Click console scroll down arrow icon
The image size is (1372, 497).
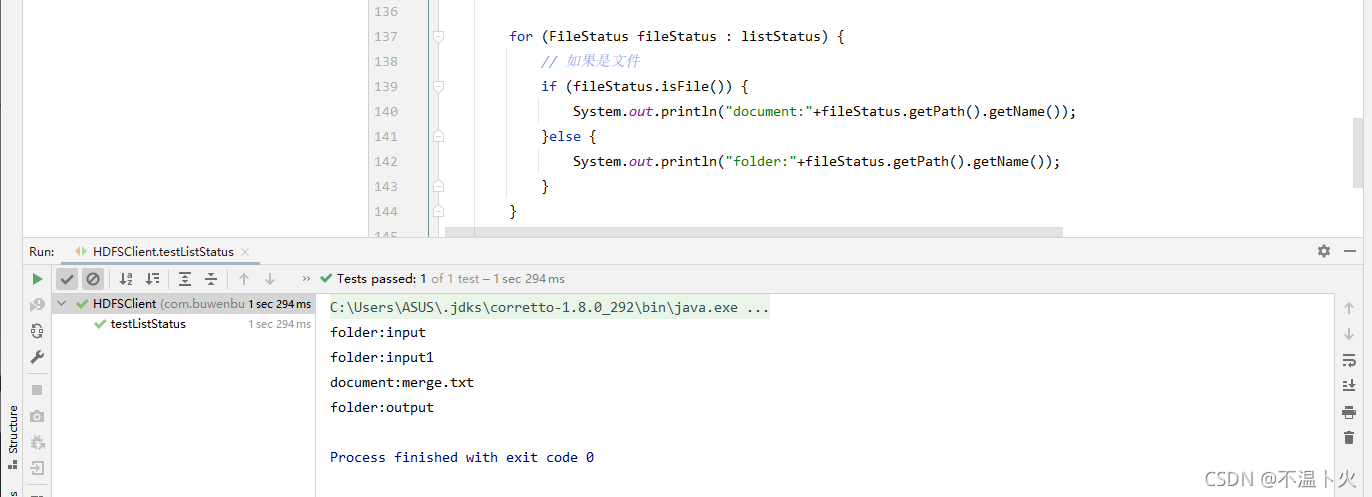[x=1349, y=334]
